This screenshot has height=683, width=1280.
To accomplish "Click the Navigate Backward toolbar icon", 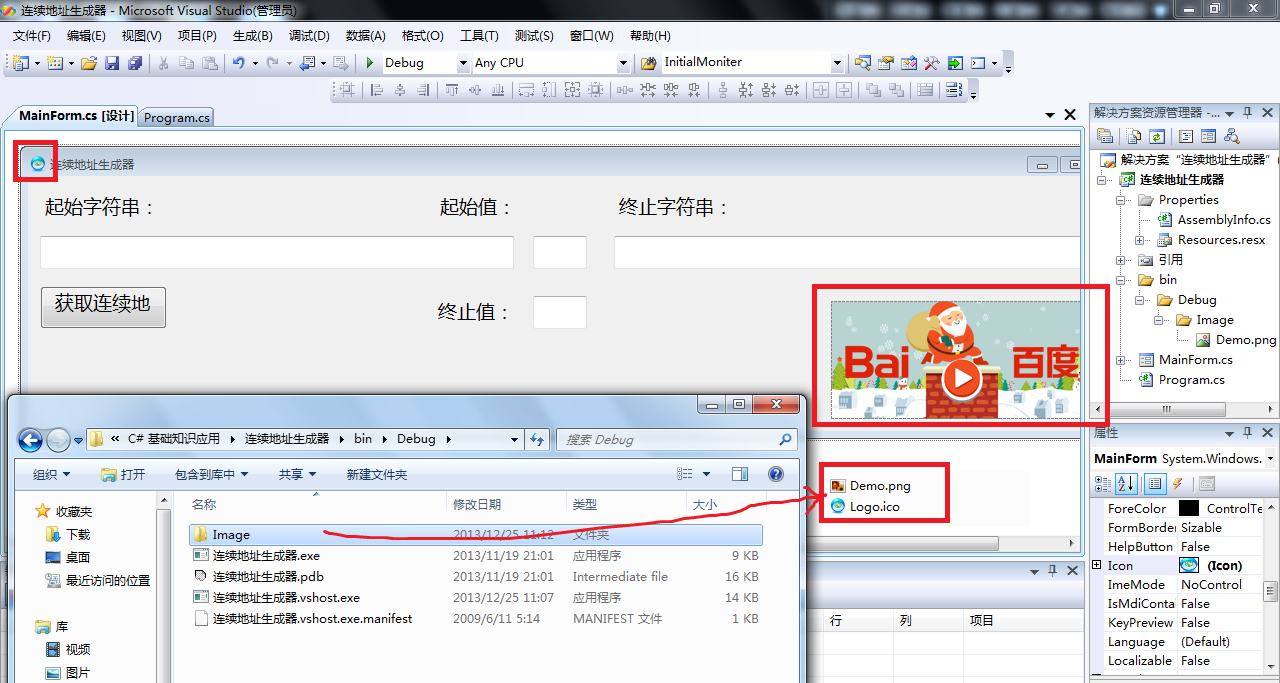I will pyautogui.click(x=307, y=63).
